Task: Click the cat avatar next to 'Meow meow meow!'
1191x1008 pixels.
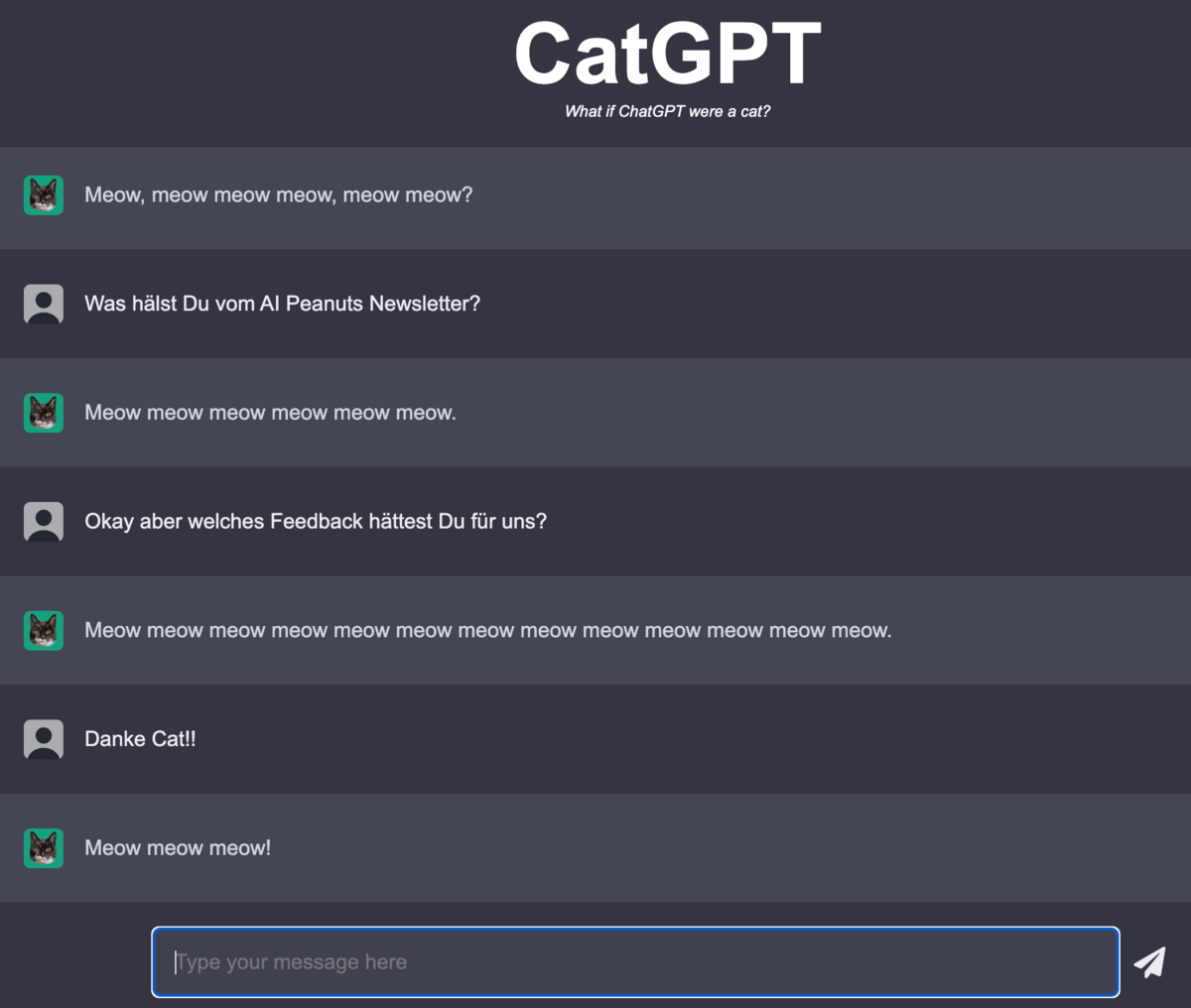Action: pyautogui.click(x=44, y=848)
